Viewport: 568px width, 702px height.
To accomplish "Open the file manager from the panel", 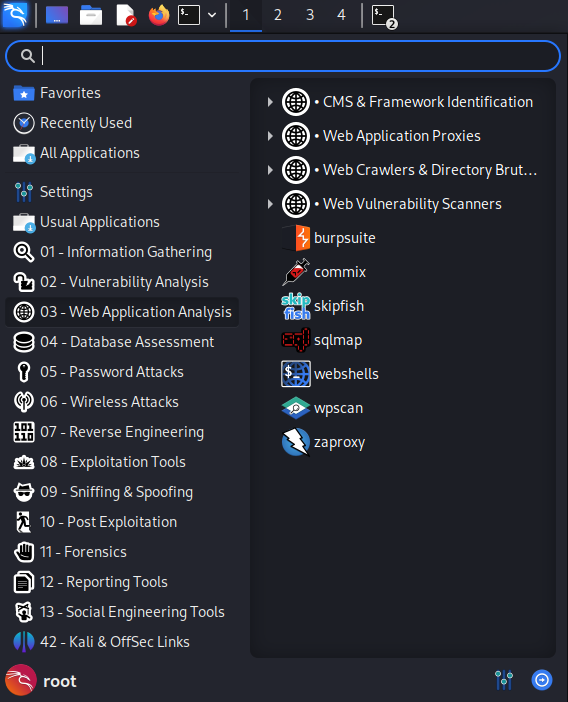I will point(91,15).
